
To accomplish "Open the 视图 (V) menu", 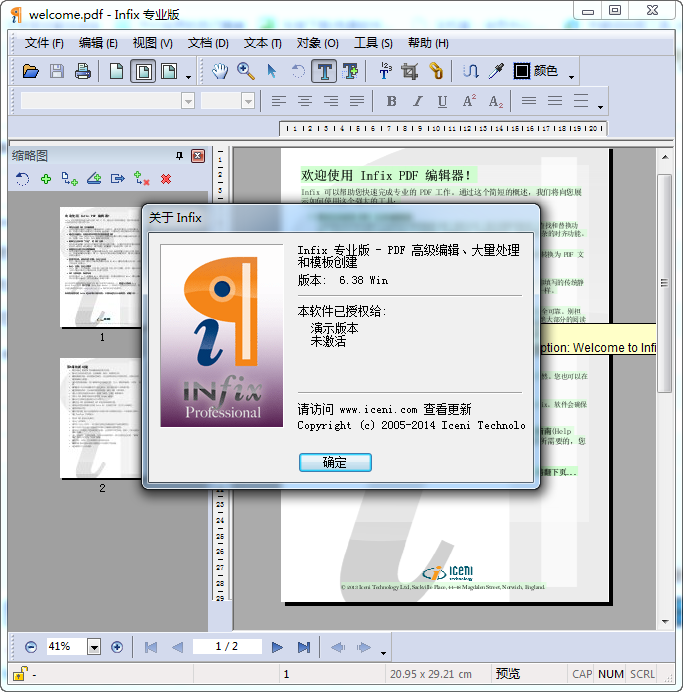I will click(153, 43).
